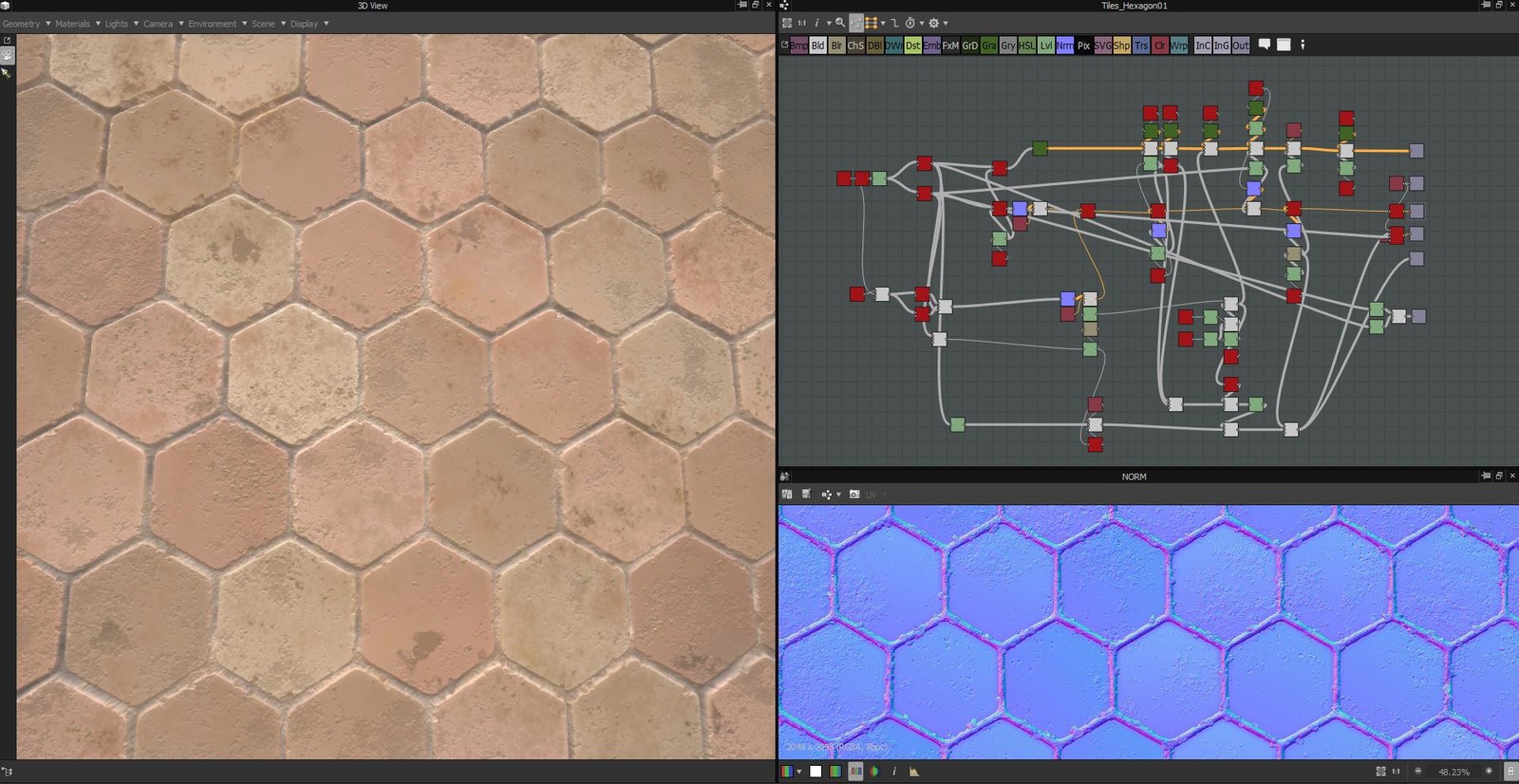Toggle the half-circle color mode icon in NORM view

click(874, 772)
